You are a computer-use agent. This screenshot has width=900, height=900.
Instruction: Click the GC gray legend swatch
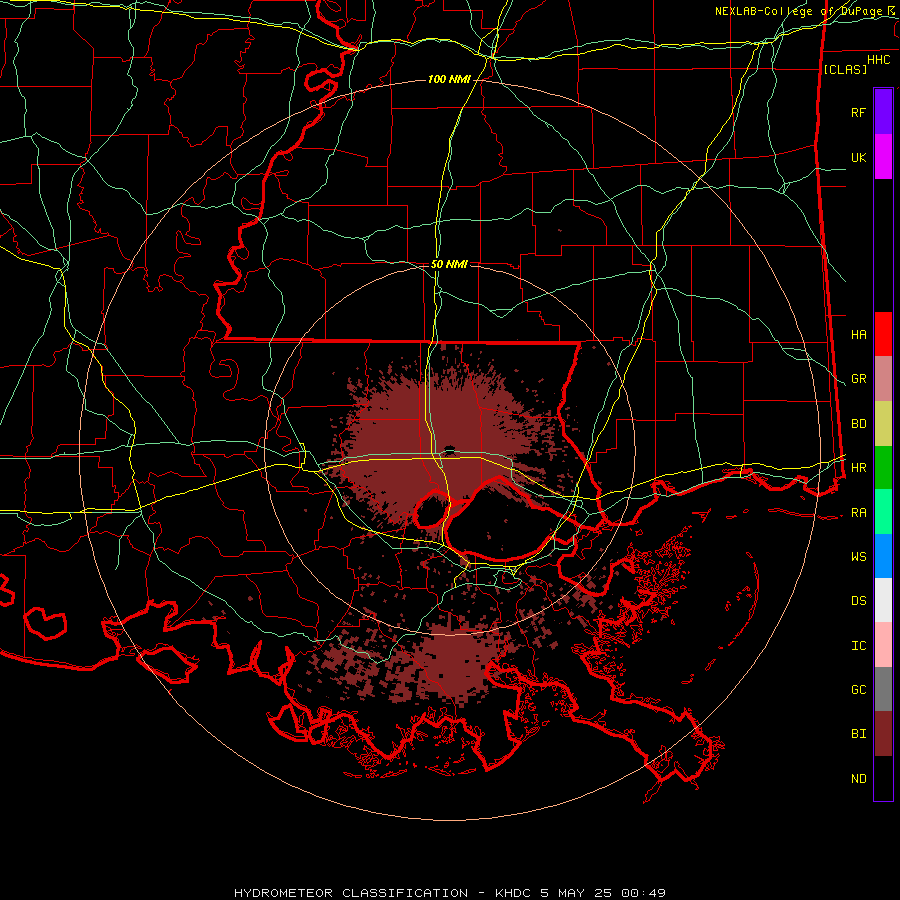click(883, 689)
